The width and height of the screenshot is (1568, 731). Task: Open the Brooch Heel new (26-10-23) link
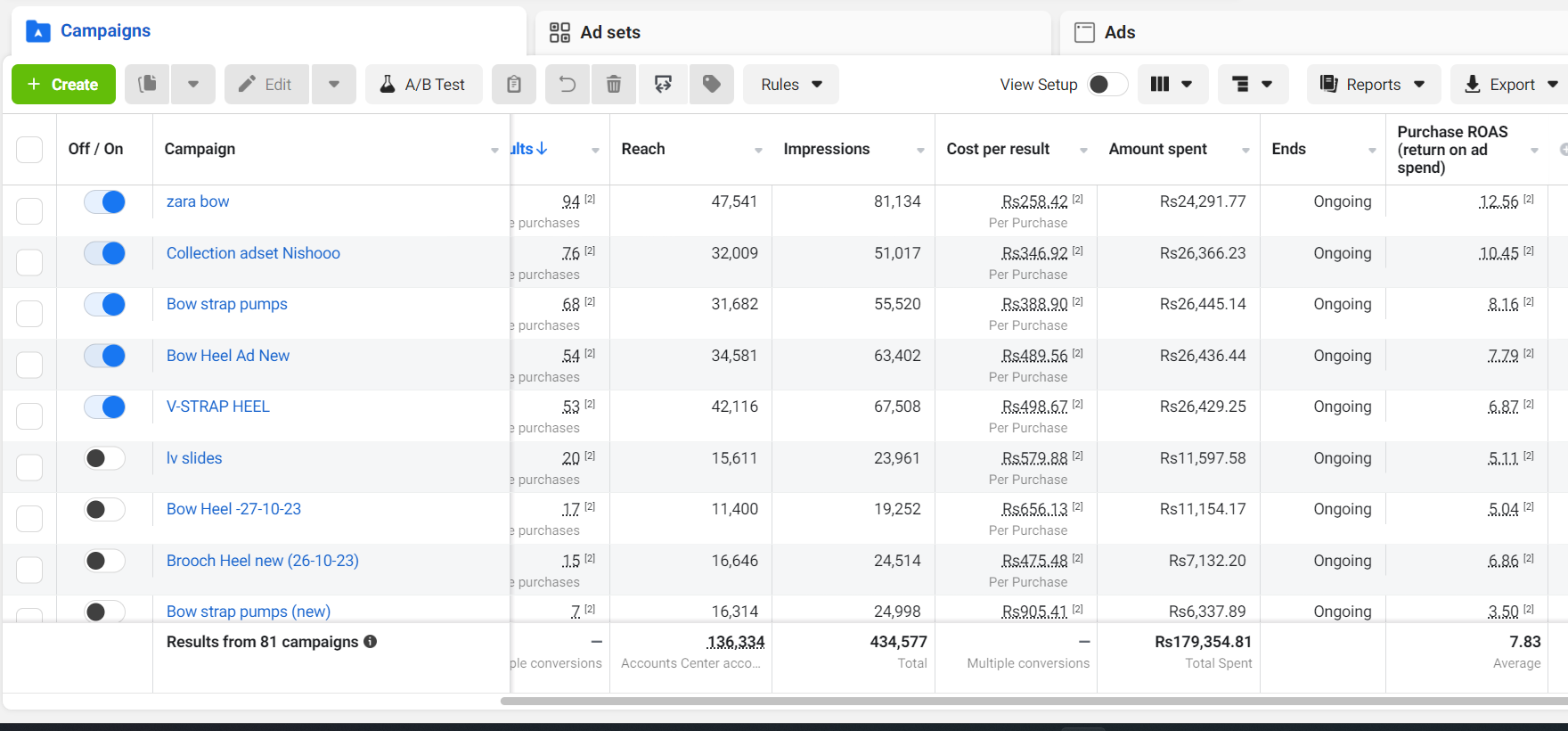coord(263,561)
